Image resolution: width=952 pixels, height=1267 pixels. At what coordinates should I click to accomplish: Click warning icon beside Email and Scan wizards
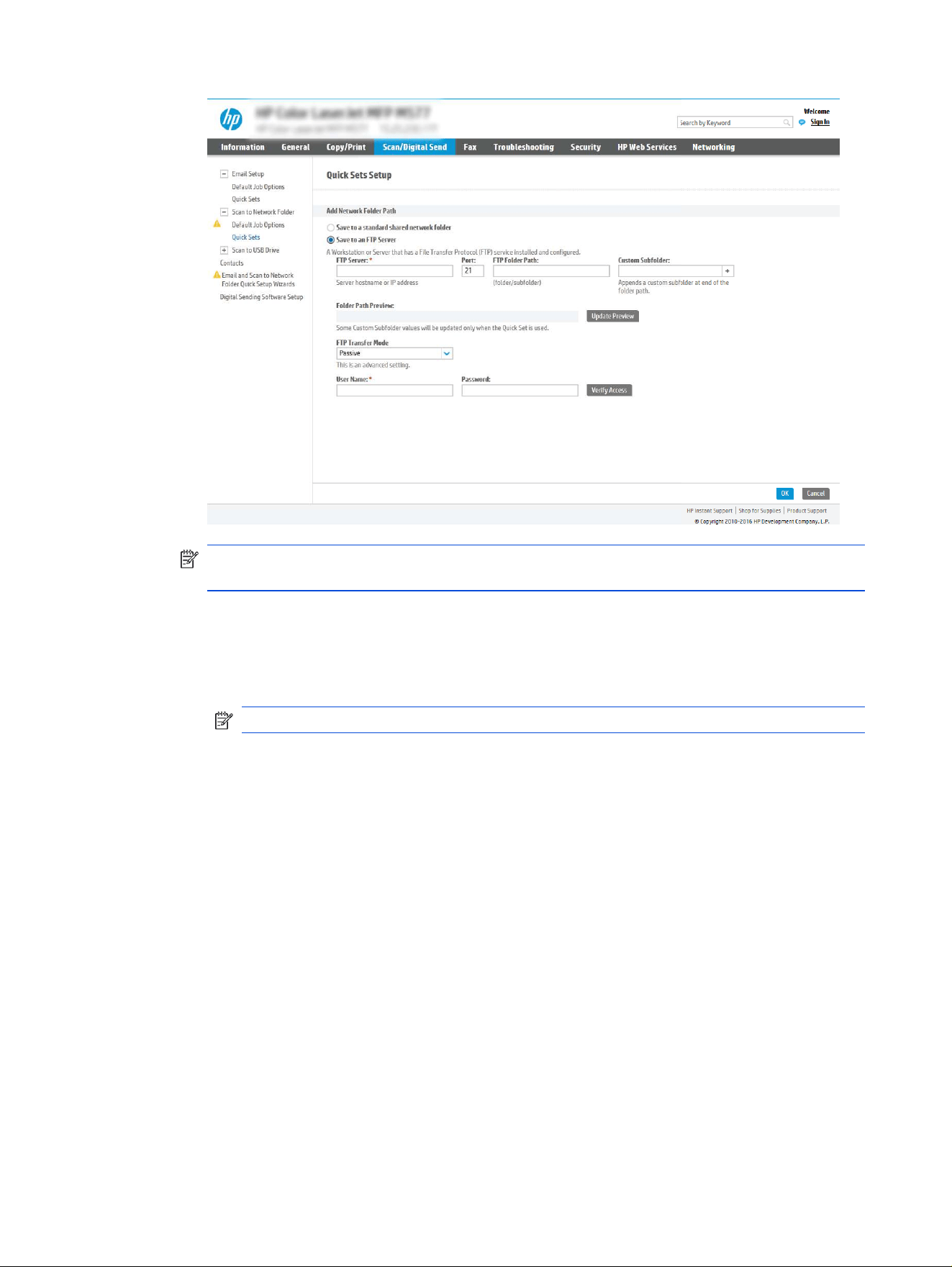coord(217,275)
